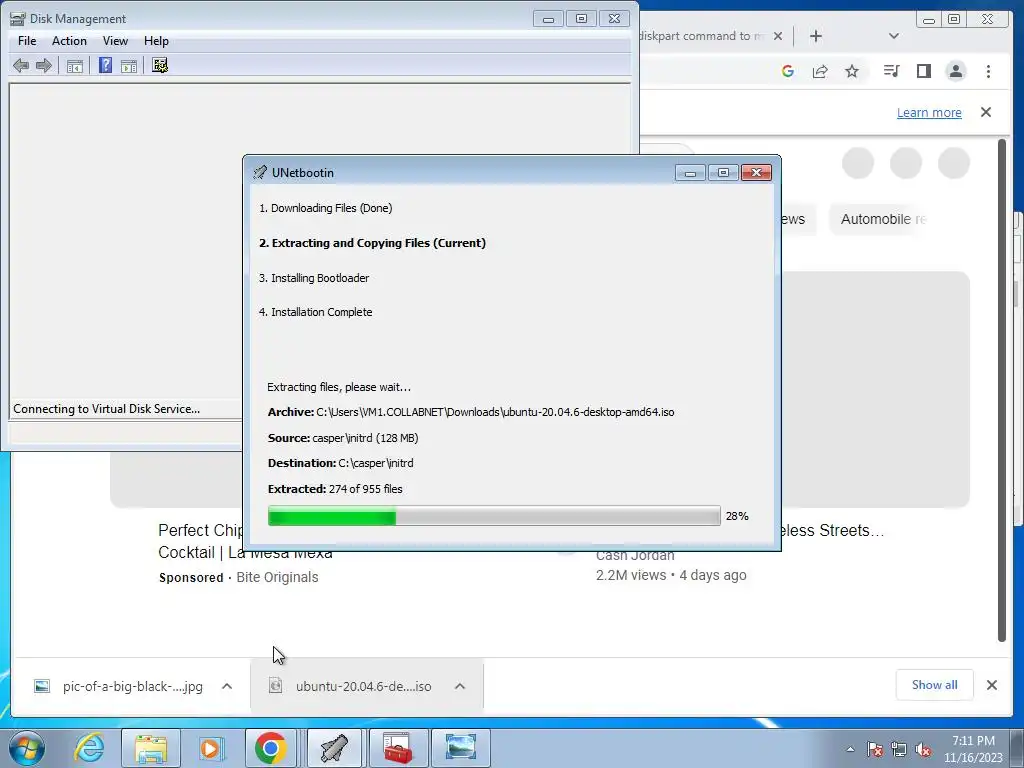Select the Automobile filter chip
Screen dimensions: 1024x768
(x=880, y=219)
